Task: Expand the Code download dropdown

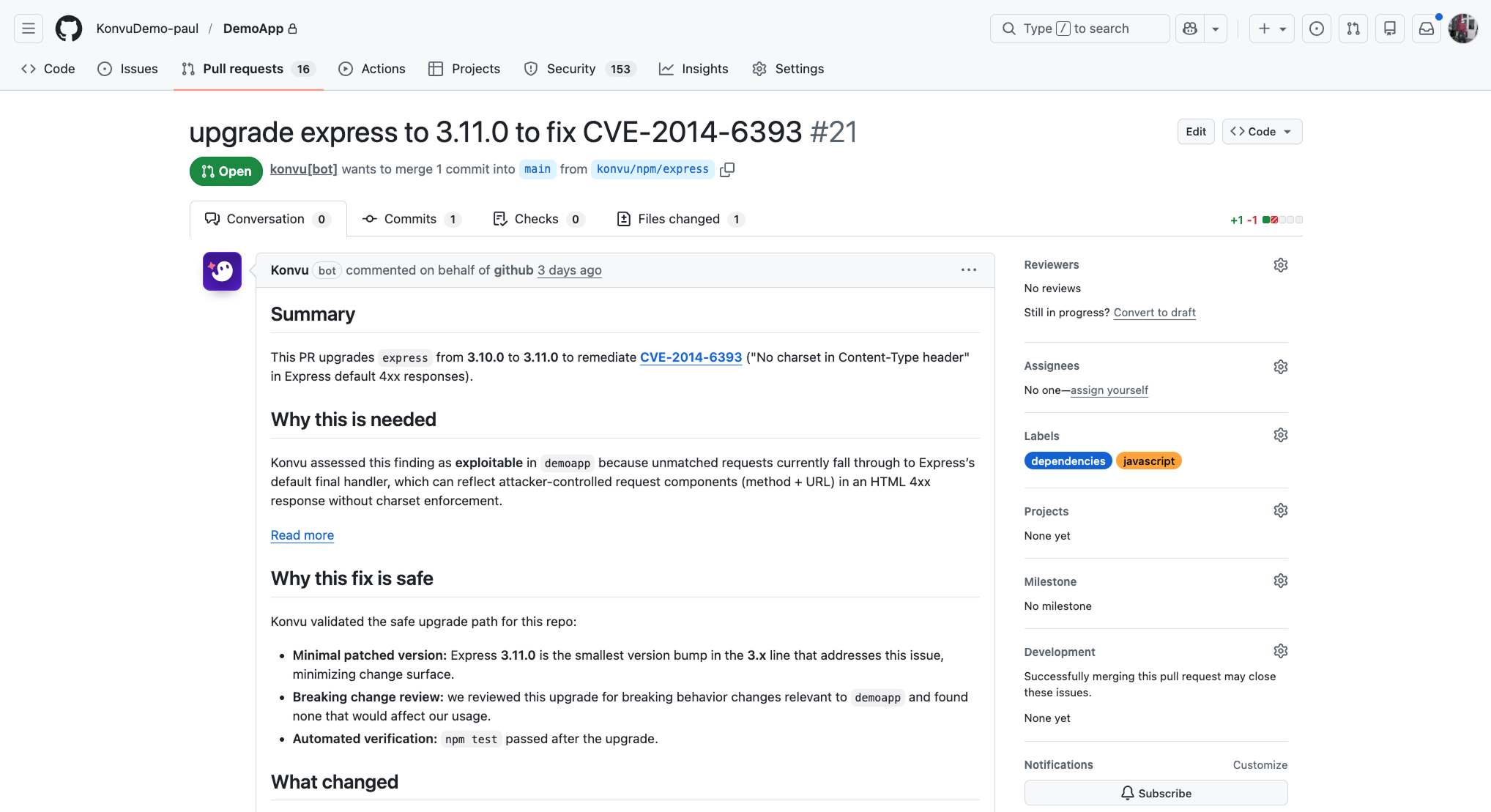Action: pyautogui.click(x=1287, y=131)
